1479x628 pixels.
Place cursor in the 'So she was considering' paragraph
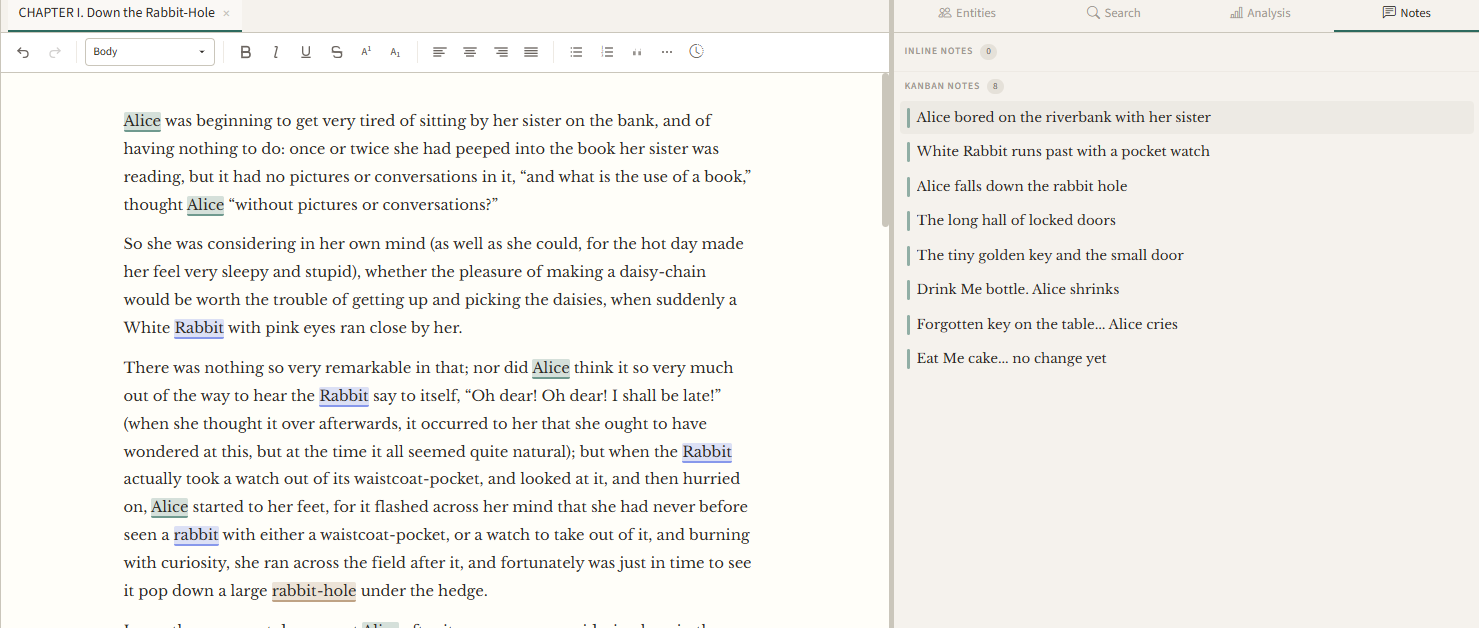click(437, 286)
